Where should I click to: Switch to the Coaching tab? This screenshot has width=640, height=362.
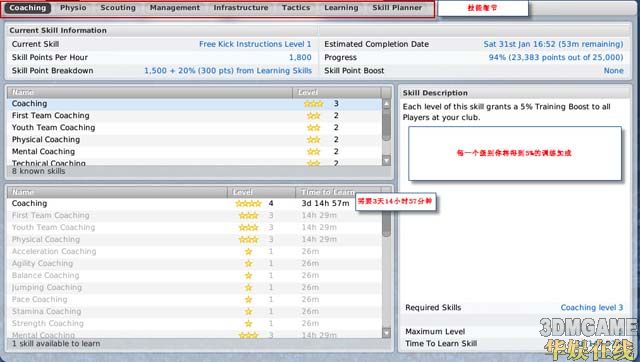(27, 8)
